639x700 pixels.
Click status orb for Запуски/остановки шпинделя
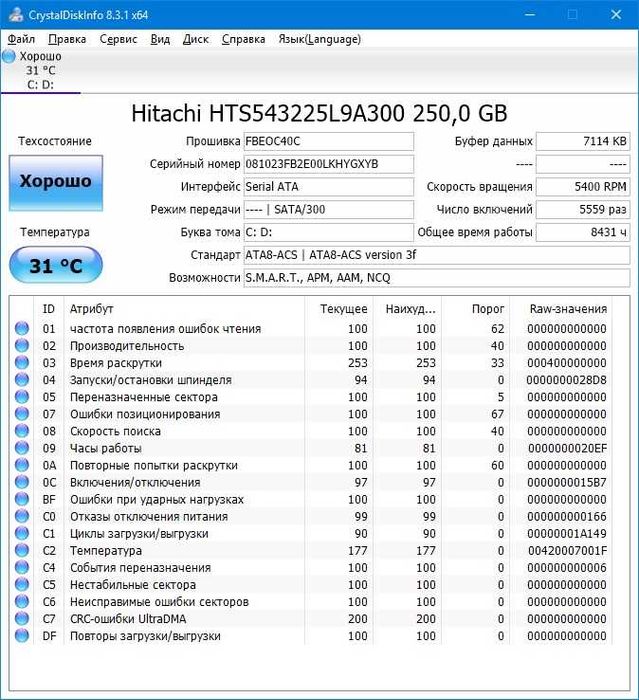(x=21, y=379)
